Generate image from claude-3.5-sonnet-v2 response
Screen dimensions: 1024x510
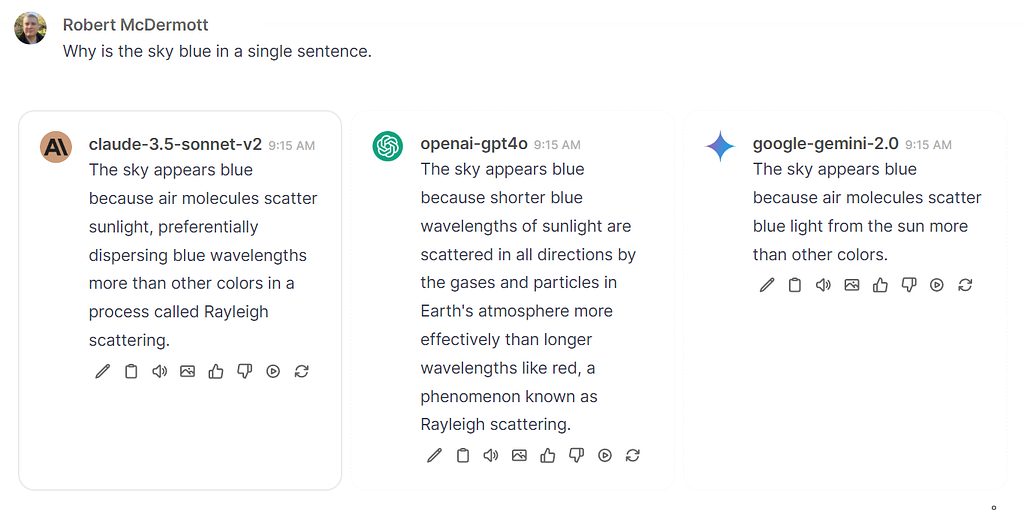(187, 372)
